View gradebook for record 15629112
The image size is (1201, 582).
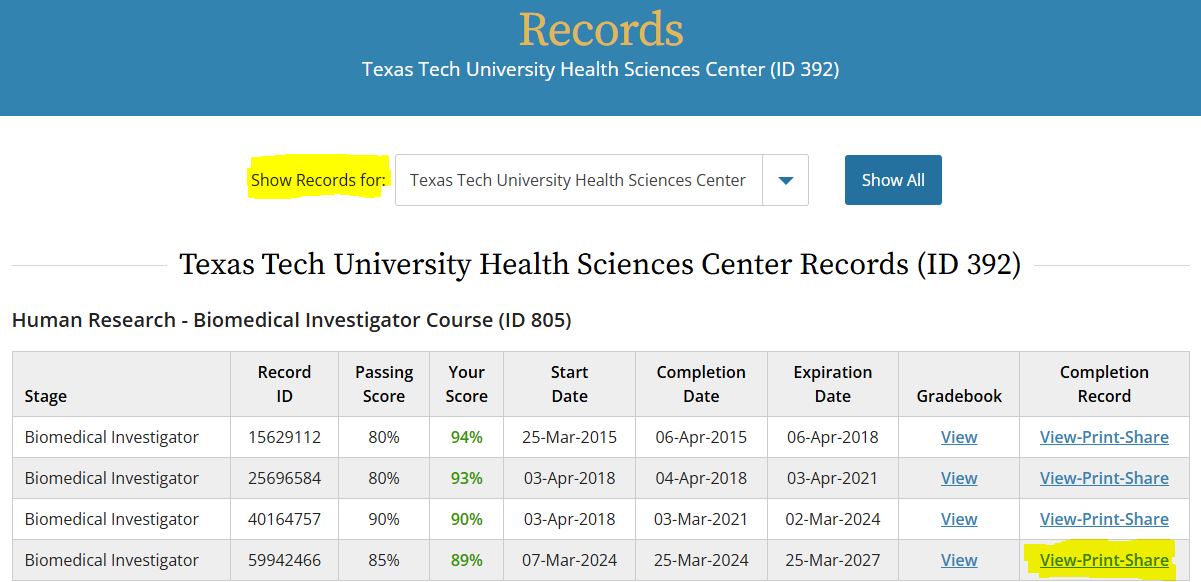click(x=959, y=437)
